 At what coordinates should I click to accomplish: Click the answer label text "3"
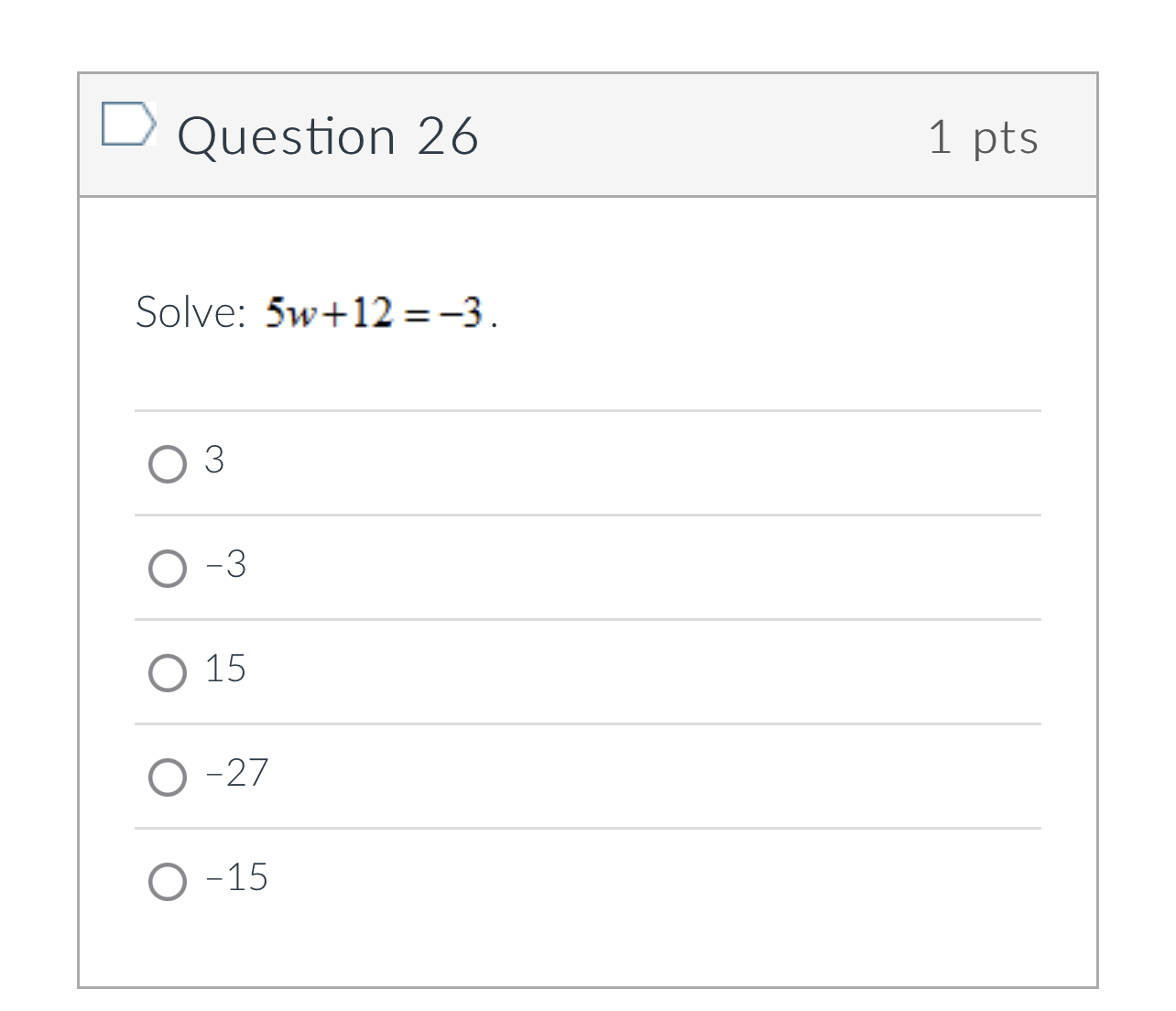(x=214, y=460)
